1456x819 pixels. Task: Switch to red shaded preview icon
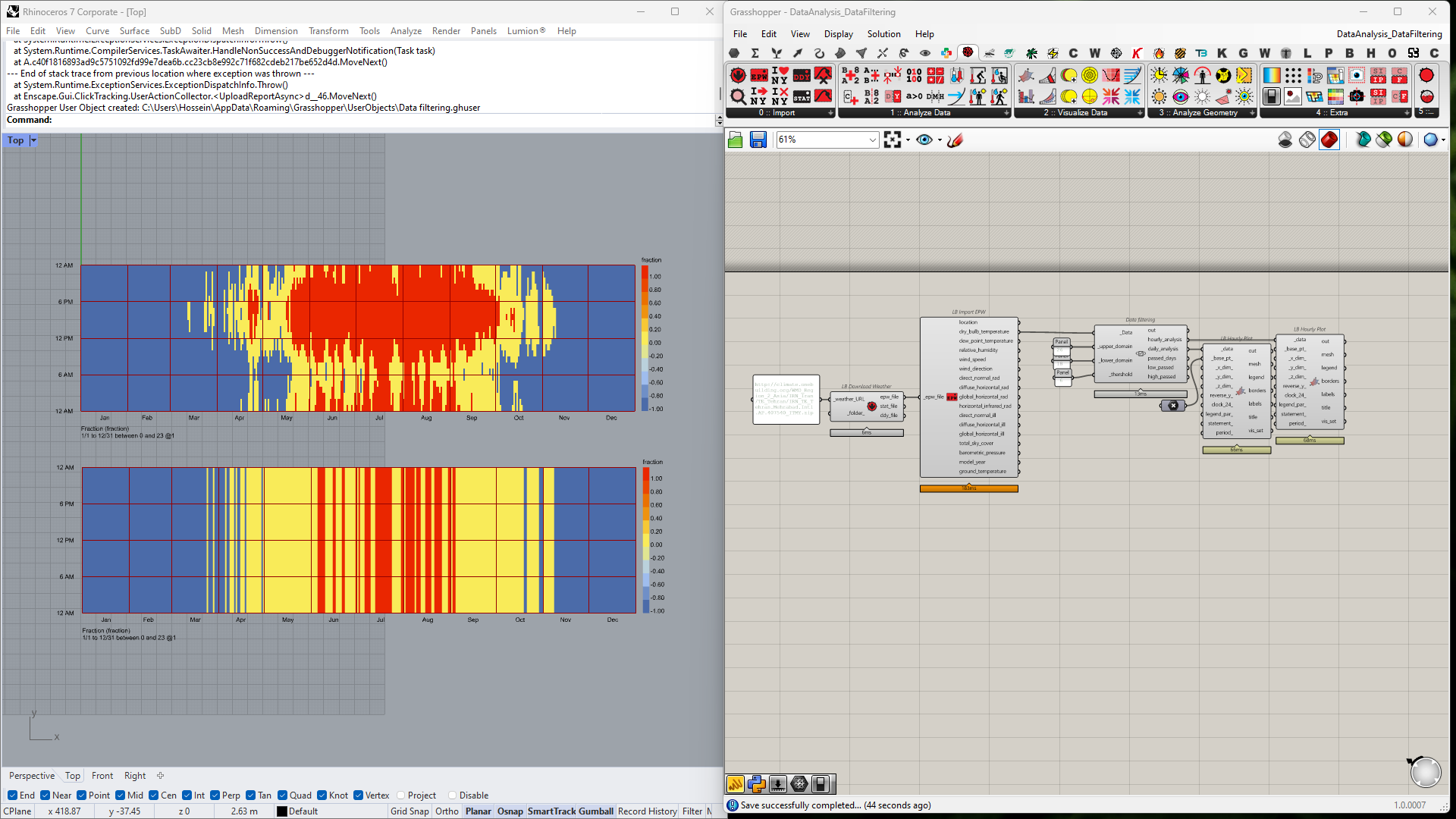[x=1329, y=140]
